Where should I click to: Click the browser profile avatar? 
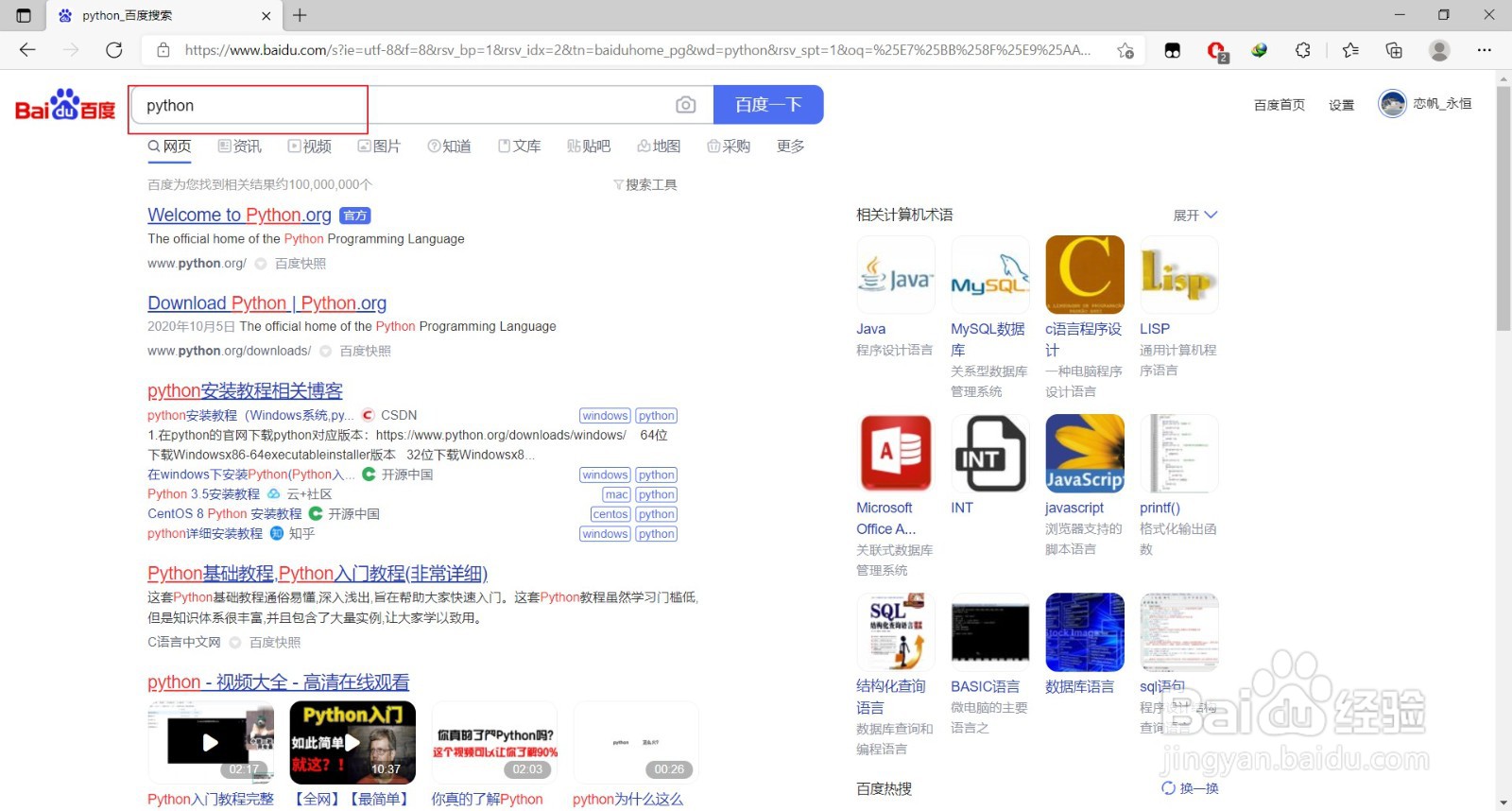point(1439,50)
